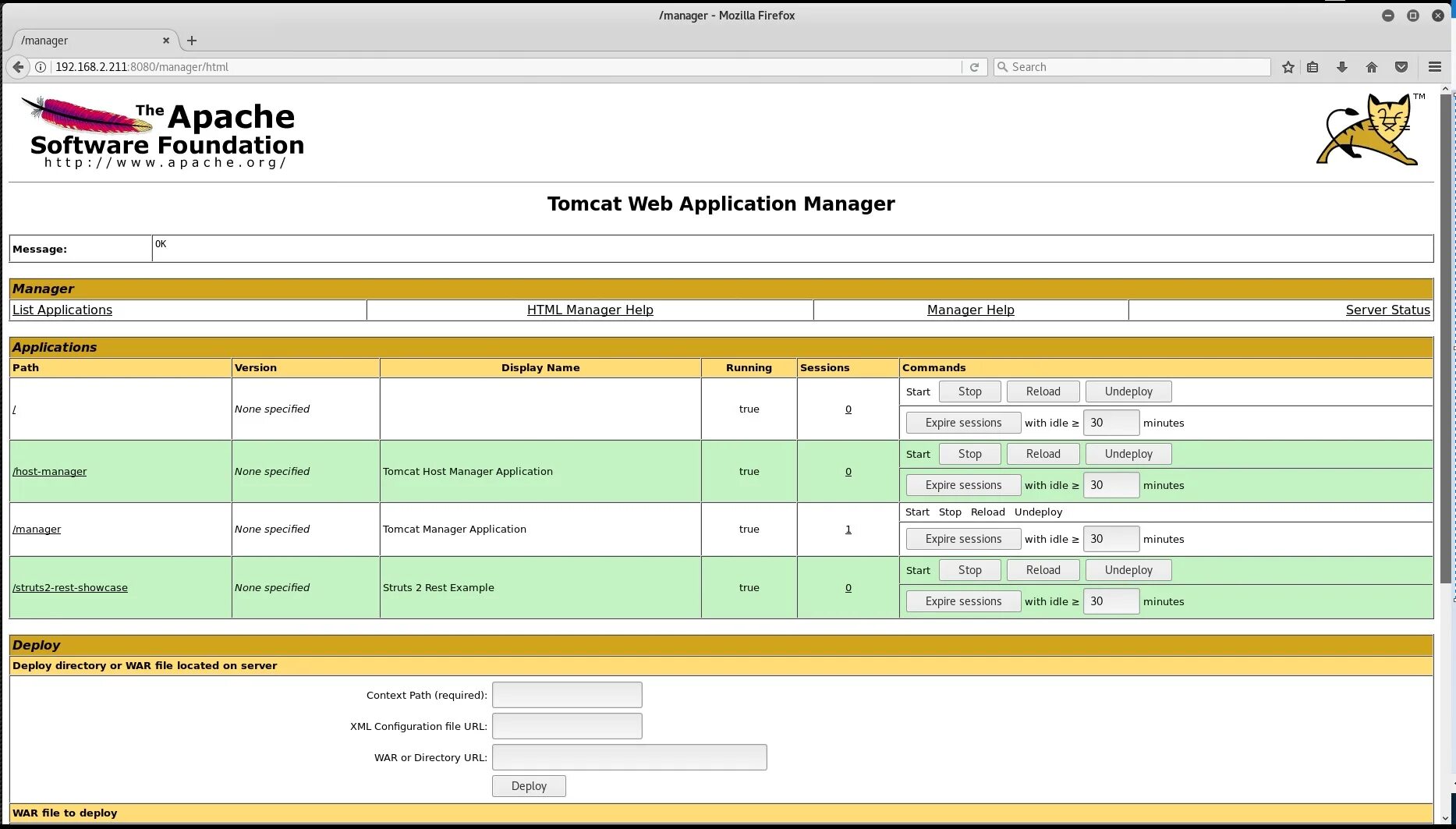Expire sessions for /struts2-rest-showcase
Screen dimensions: 1456x829
pyautogui.click(x=964, y=601)
